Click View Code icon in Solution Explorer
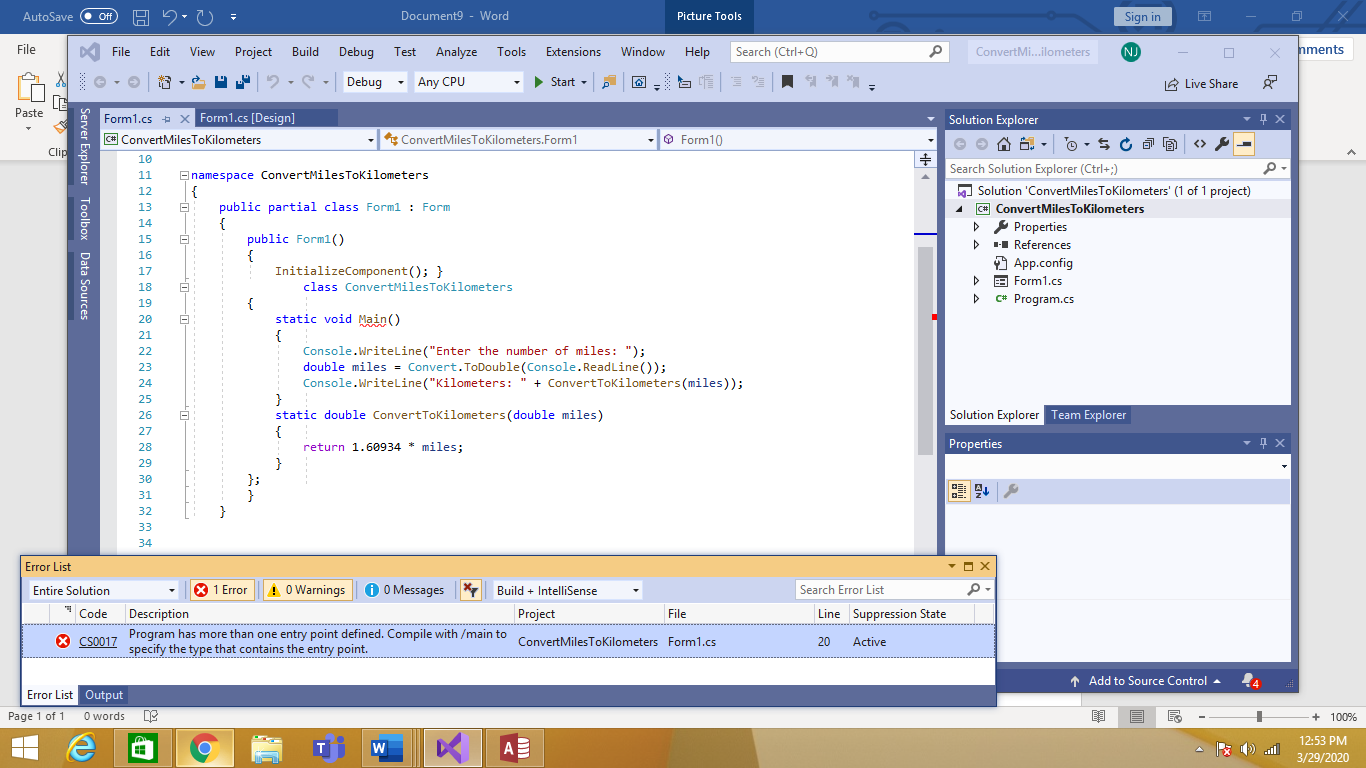The height and width of the screenshot is (768, 1366). pyautogui.click(x=1199, y=144)
